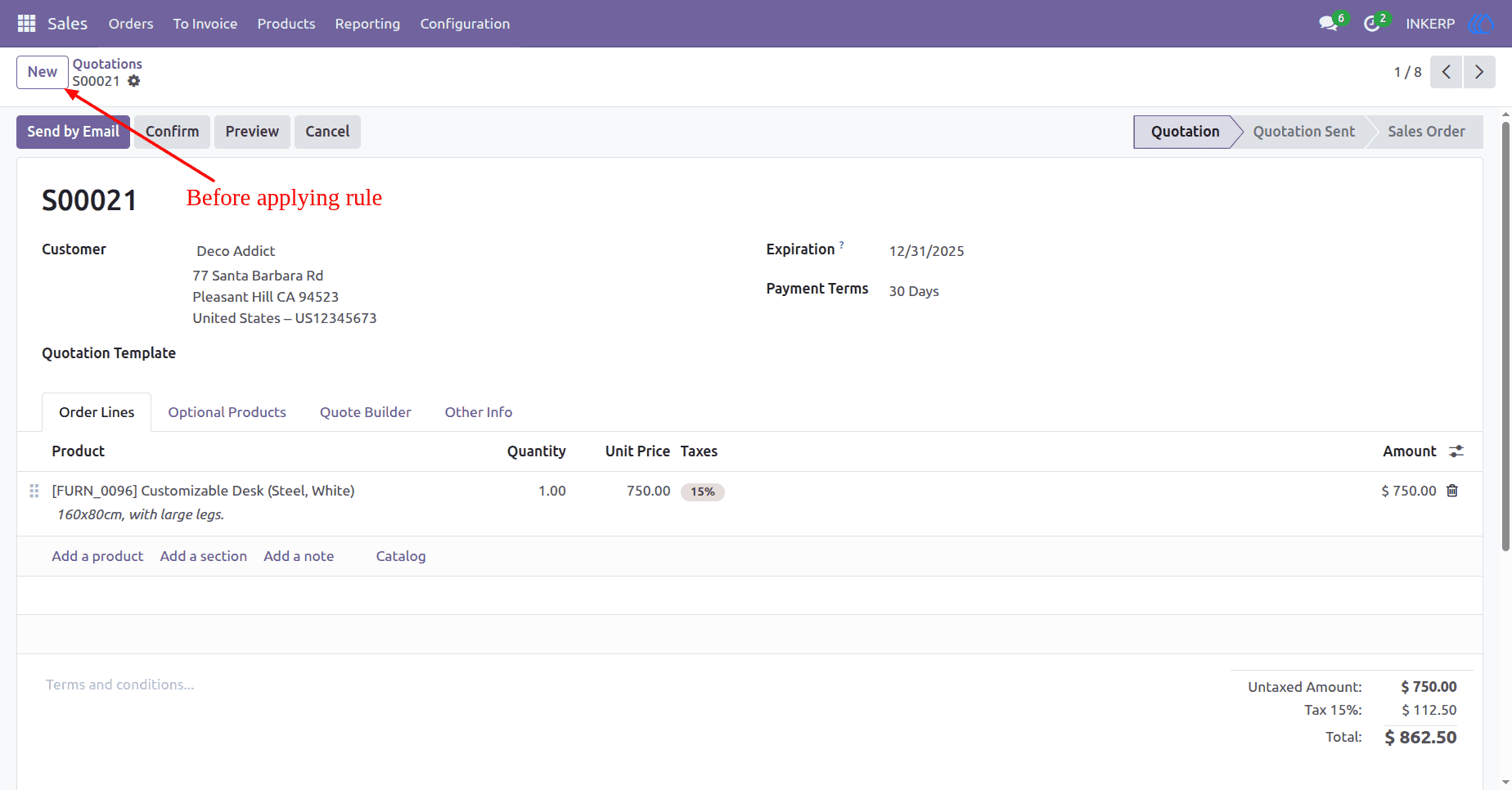Viewport: 1512px width, 790px height.
Task: Open the column settings adjust icon
Action: coord(1456,451)
